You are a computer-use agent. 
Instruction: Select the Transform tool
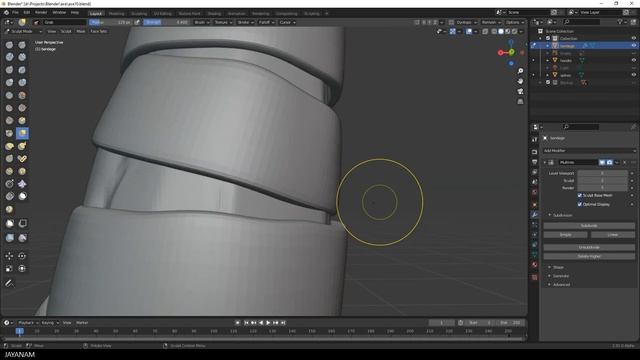22,269
